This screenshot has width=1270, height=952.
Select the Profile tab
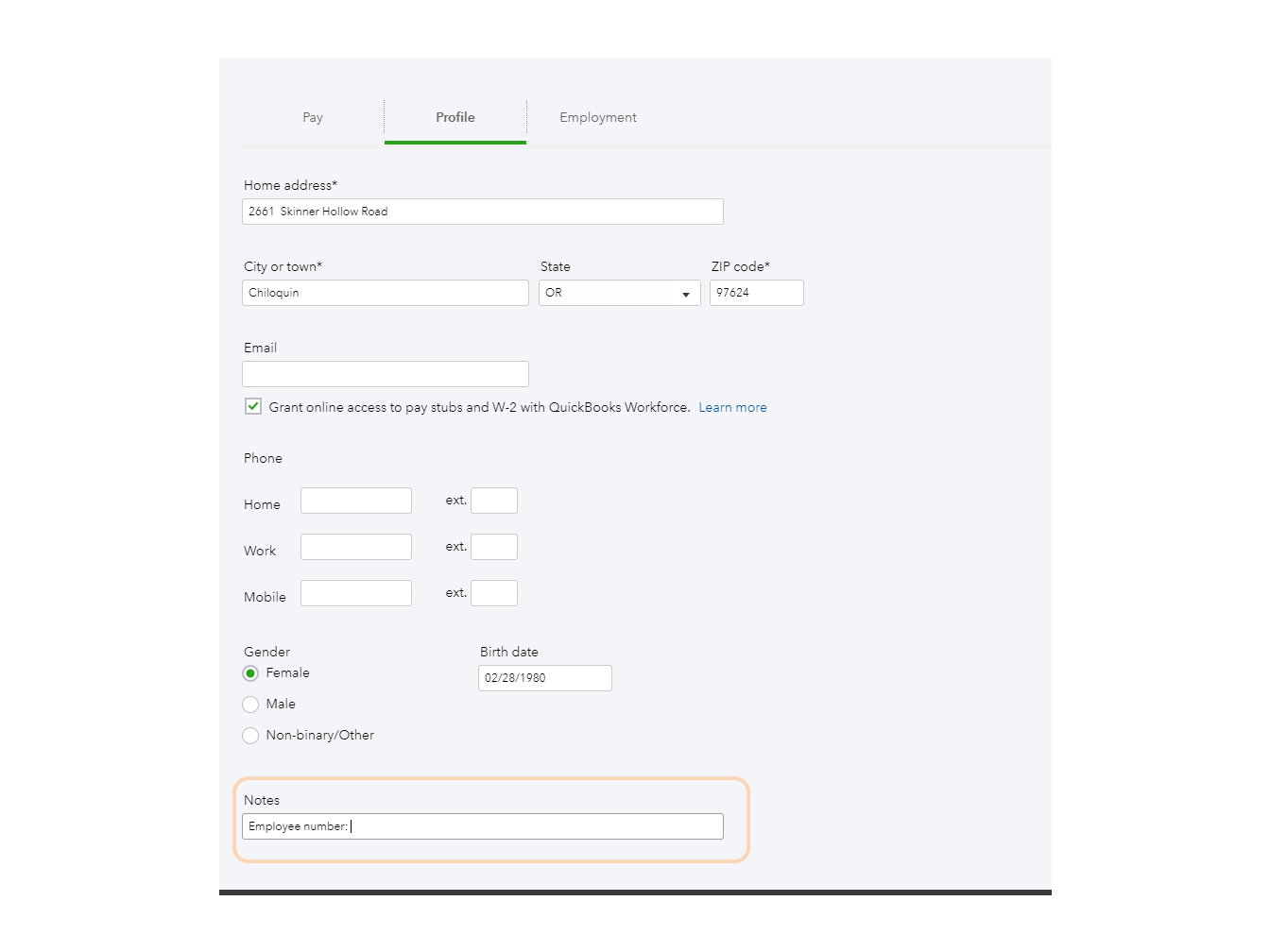(x=455, y=117)
